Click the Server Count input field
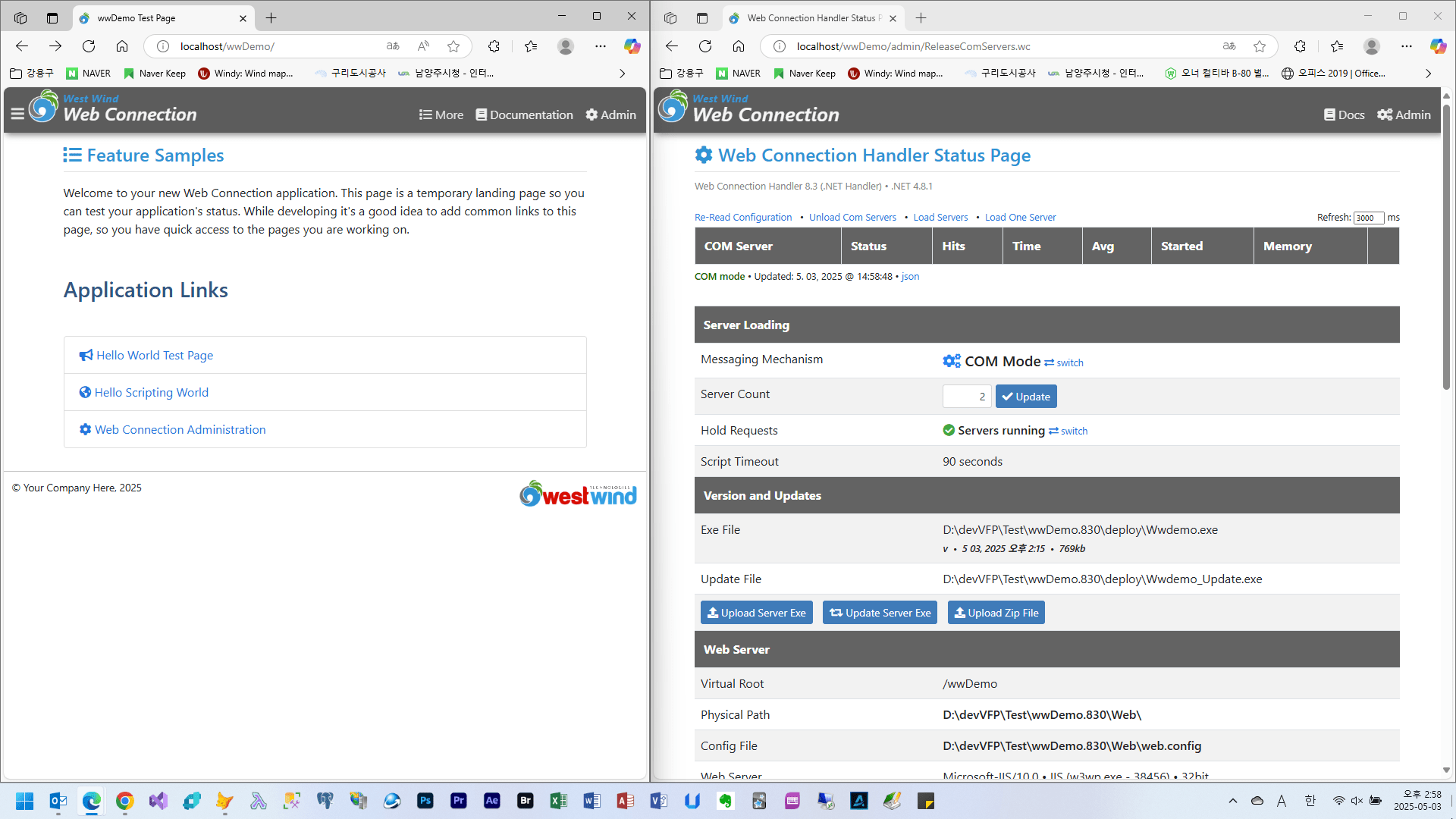 967,396
